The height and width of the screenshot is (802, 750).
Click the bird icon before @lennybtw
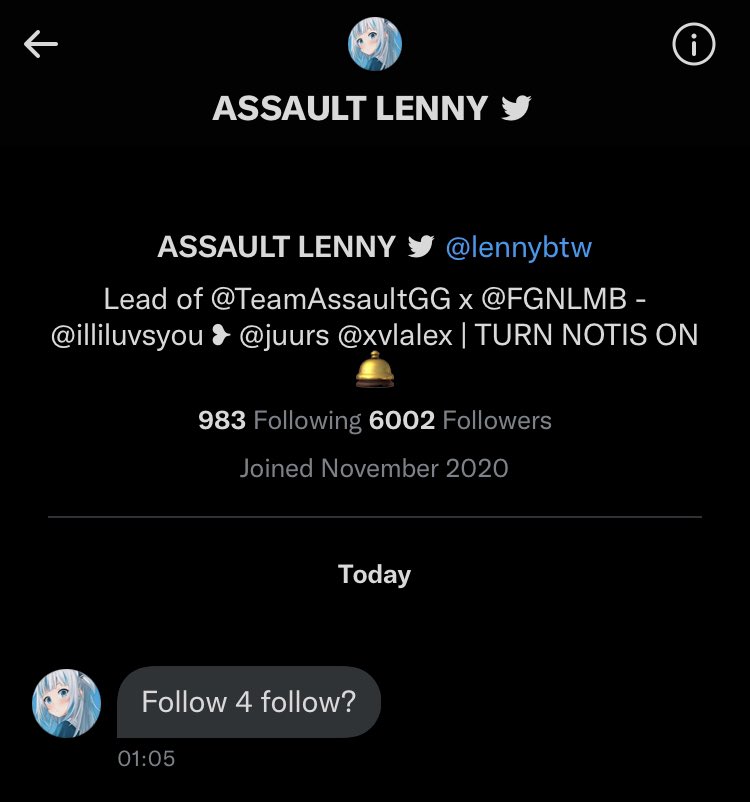coord(420,246)
